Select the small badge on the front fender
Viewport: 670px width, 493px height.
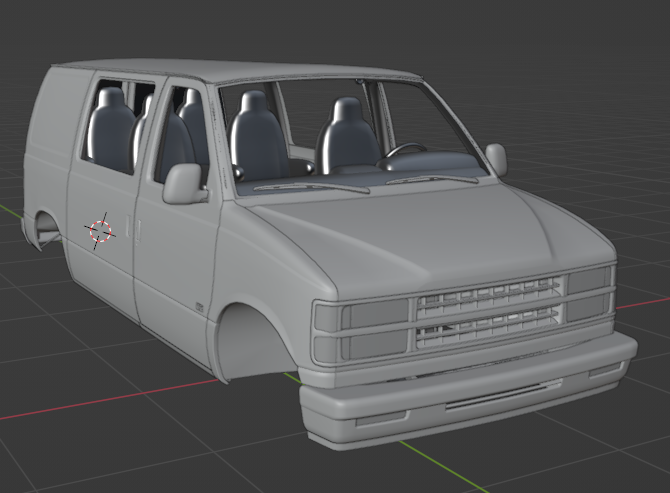coord(199,306)
